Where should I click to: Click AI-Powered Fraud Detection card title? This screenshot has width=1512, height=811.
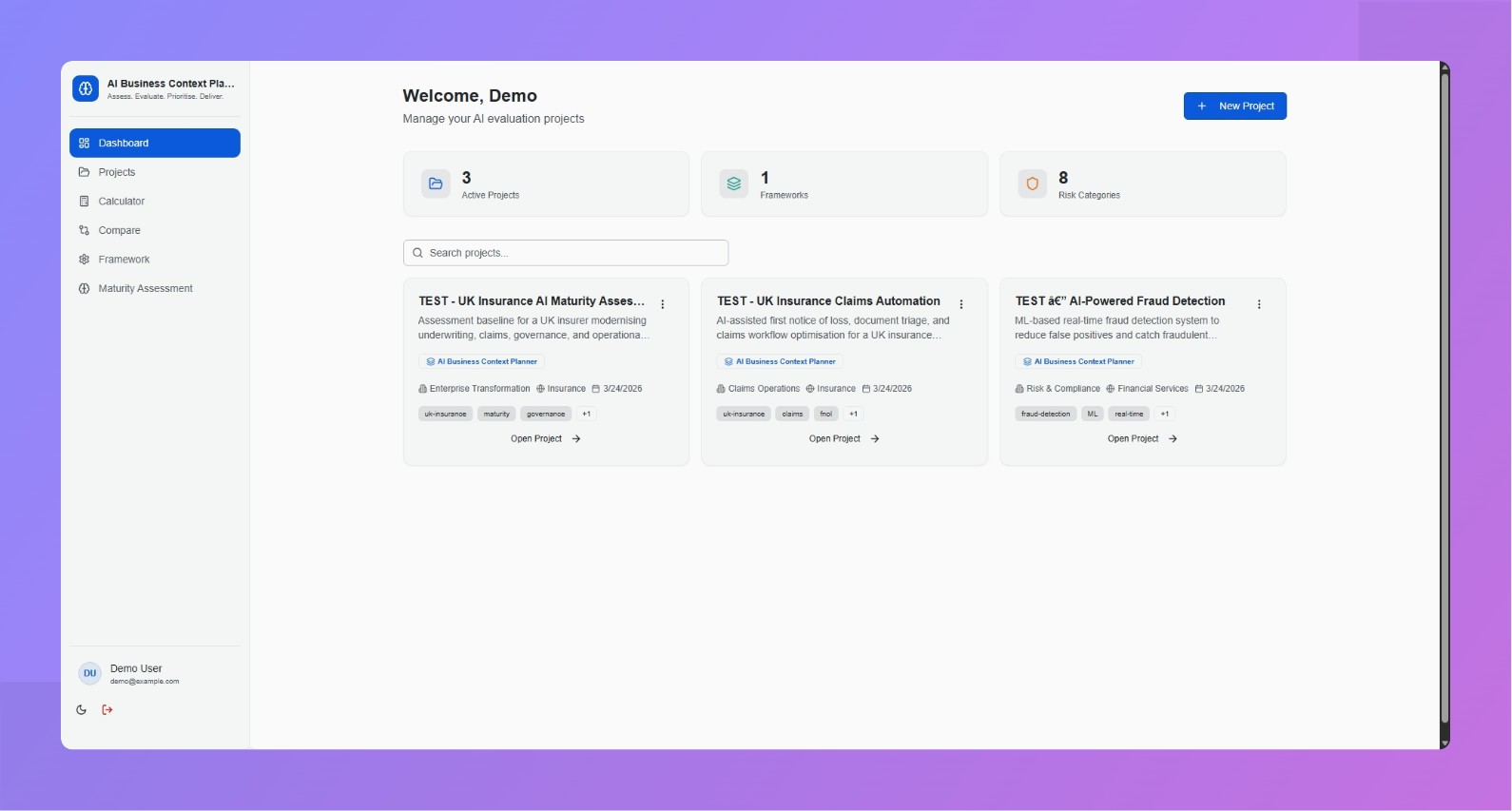1120,300
